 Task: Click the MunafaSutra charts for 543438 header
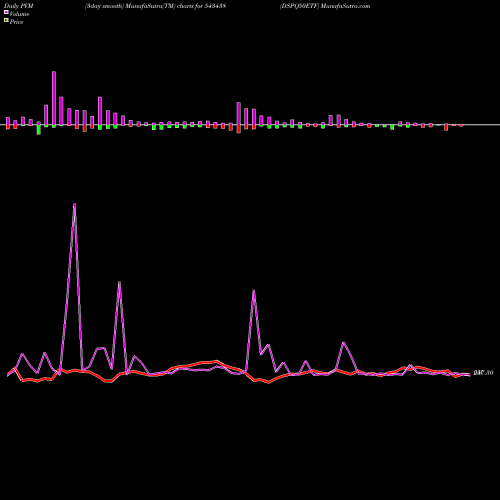point(155,6)
